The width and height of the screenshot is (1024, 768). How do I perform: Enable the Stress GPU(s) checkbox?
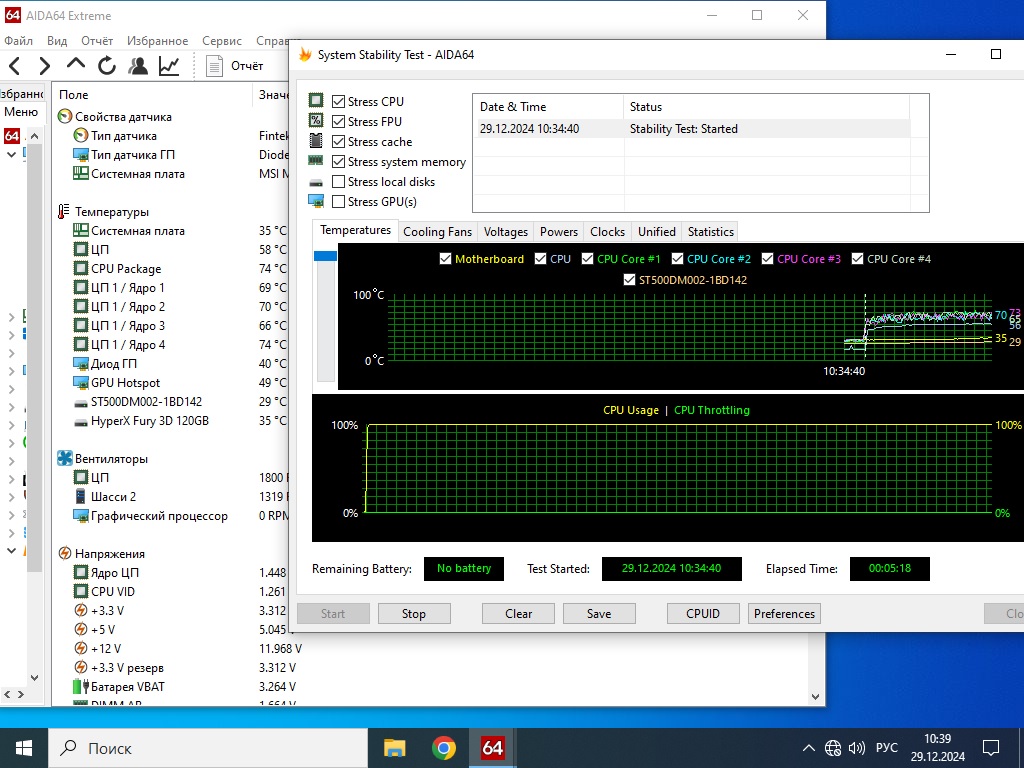(x=339, y=202)
